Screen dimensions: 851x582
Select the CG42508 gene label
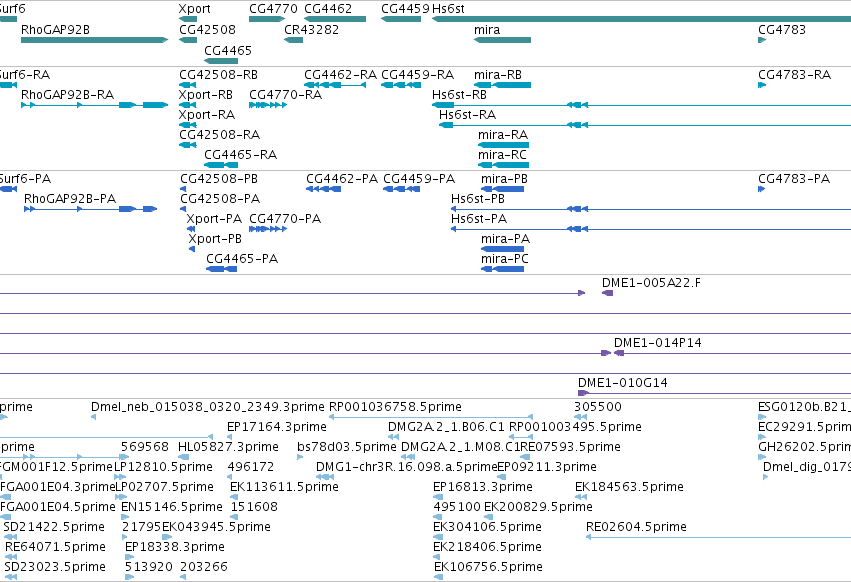click(207, 30)
